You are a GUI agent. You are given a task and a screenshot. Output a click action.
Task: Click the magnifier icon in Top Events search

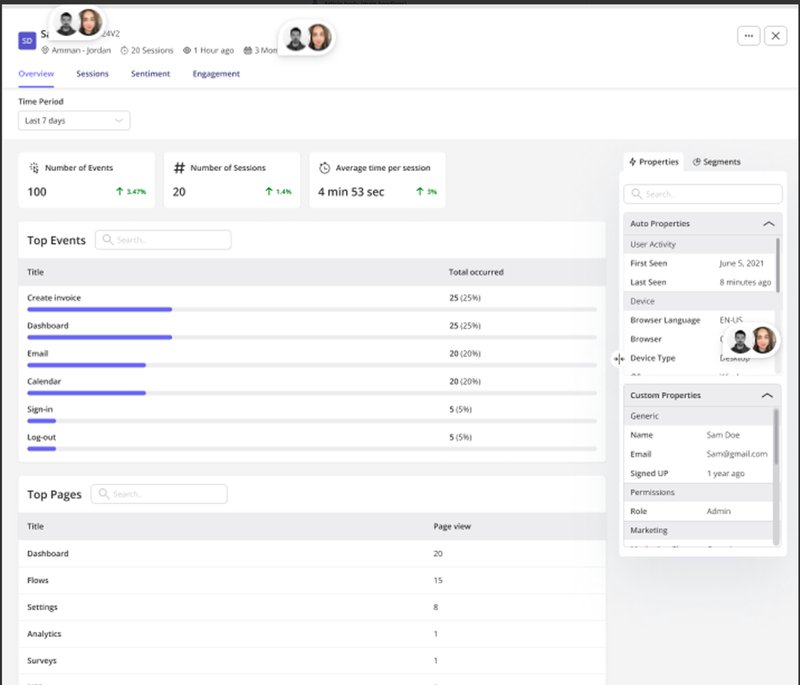pos(108,239)
